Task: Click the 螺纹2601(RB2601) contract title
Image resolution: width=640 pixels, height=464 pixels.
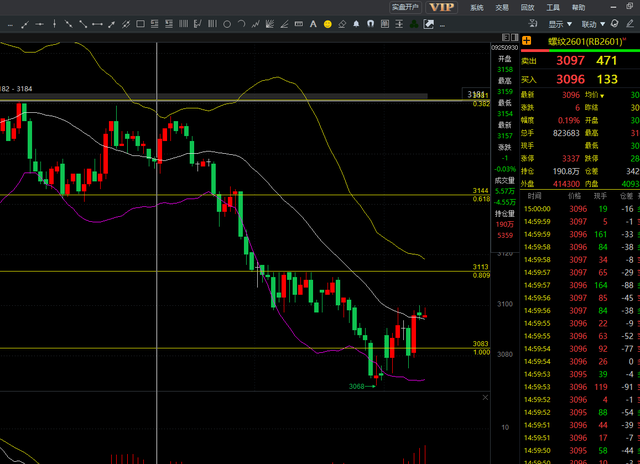Action: 585,41
